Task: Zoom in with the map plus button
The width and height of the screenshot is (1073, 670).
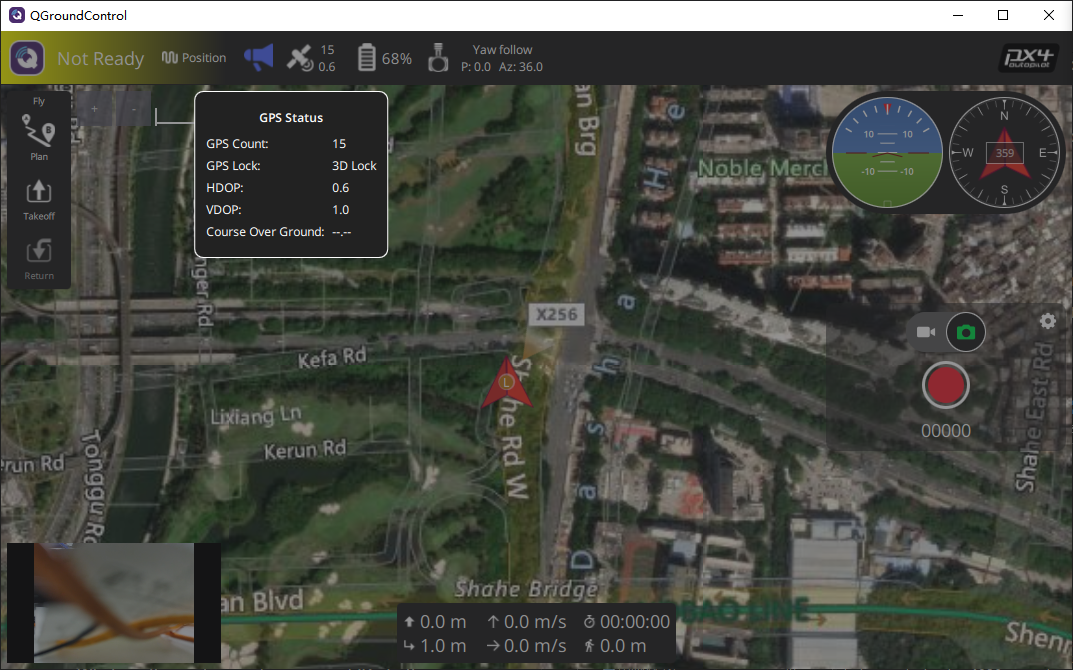Action: [94, 109]
